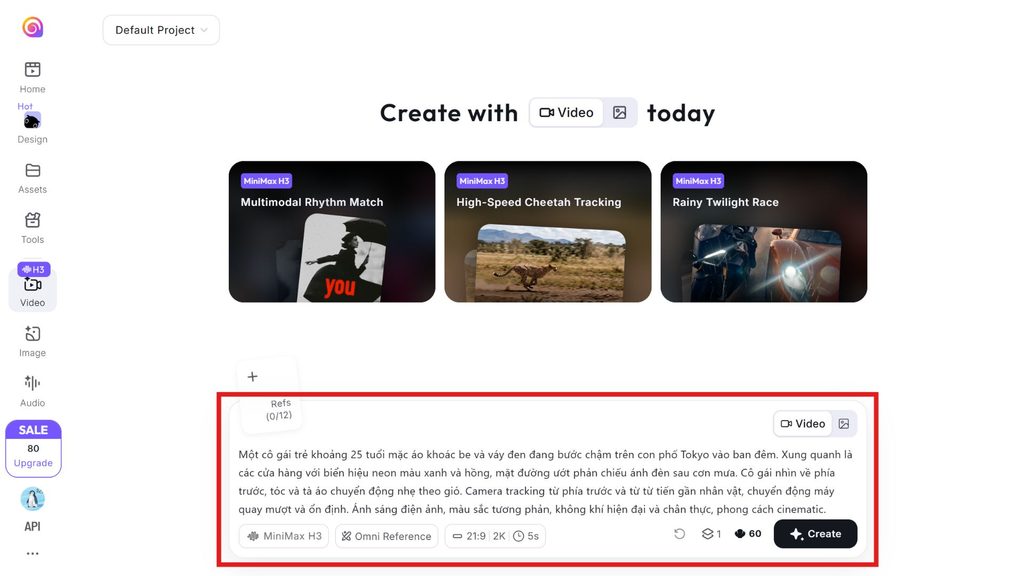Click the Refs (0/12) label
Screen dimensions: 1024x576
coord(280,409)
